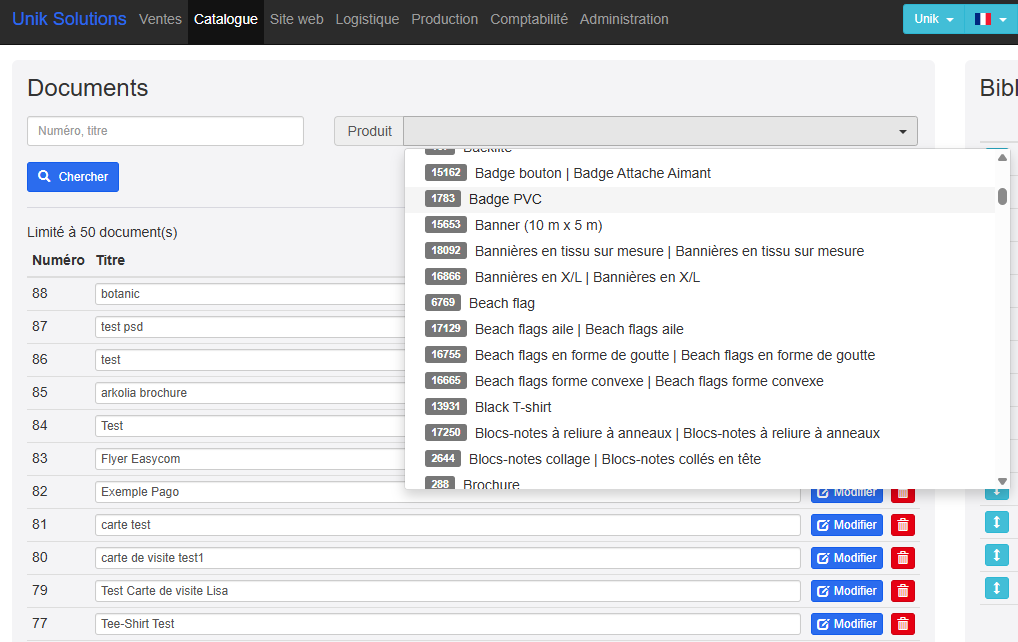1018x642 pixels.
Task: Click the Unik Solutions brand logo
Action: point(69,19)
